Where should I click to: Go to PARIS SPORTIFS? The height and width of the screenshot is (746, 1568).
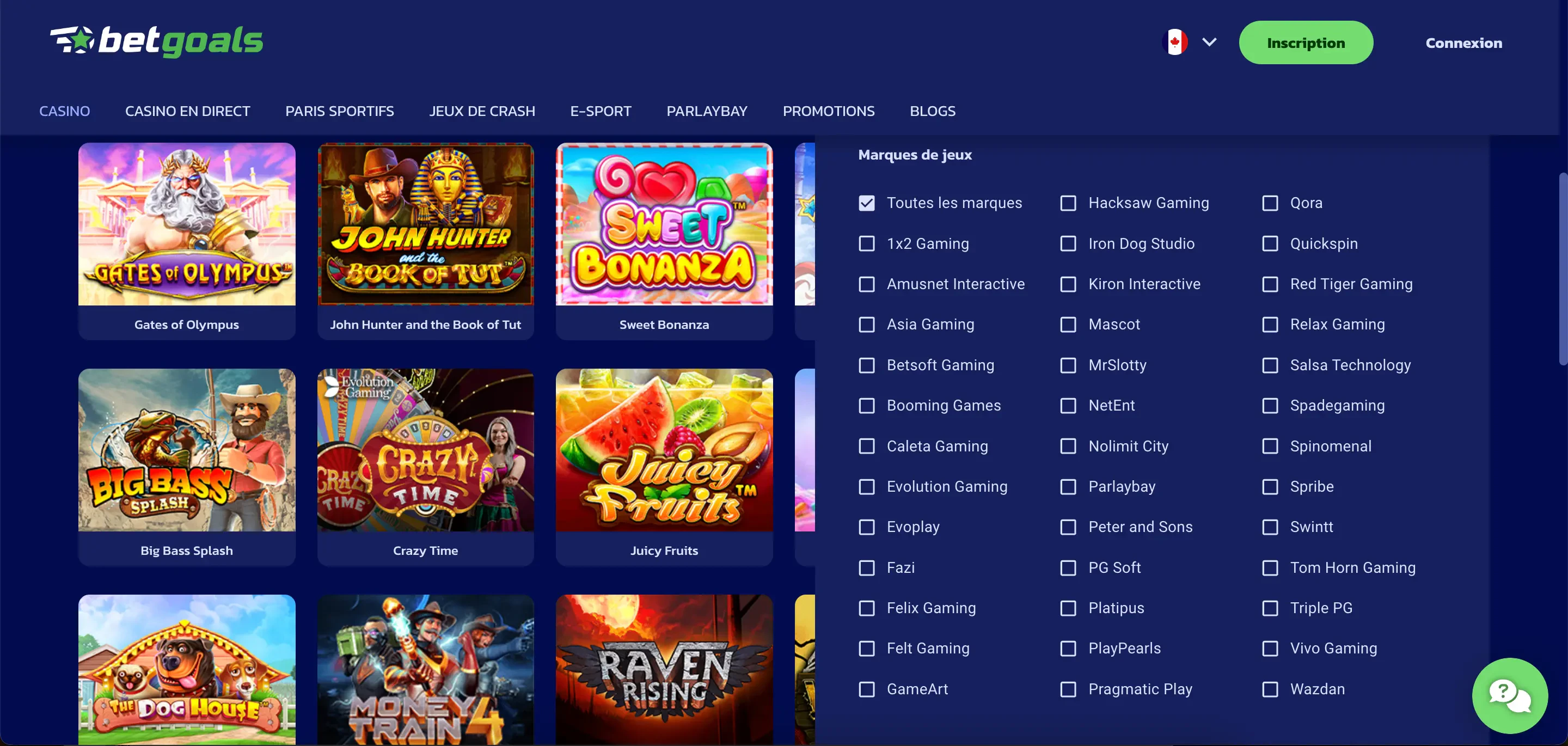click(340, 111)
